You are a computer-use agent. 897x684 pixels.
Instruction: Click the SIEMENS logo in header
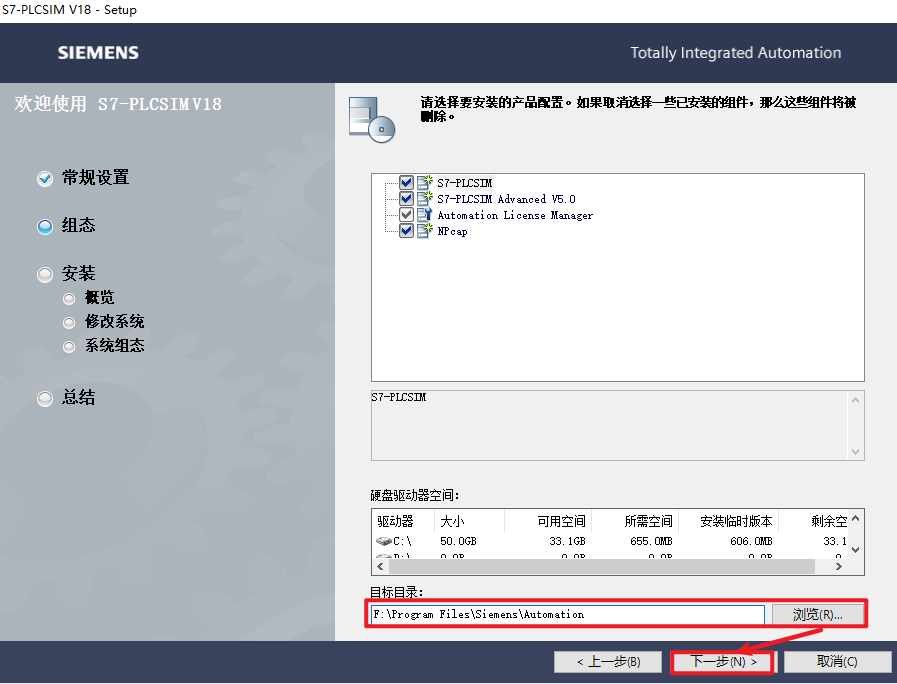click(98, 53)
